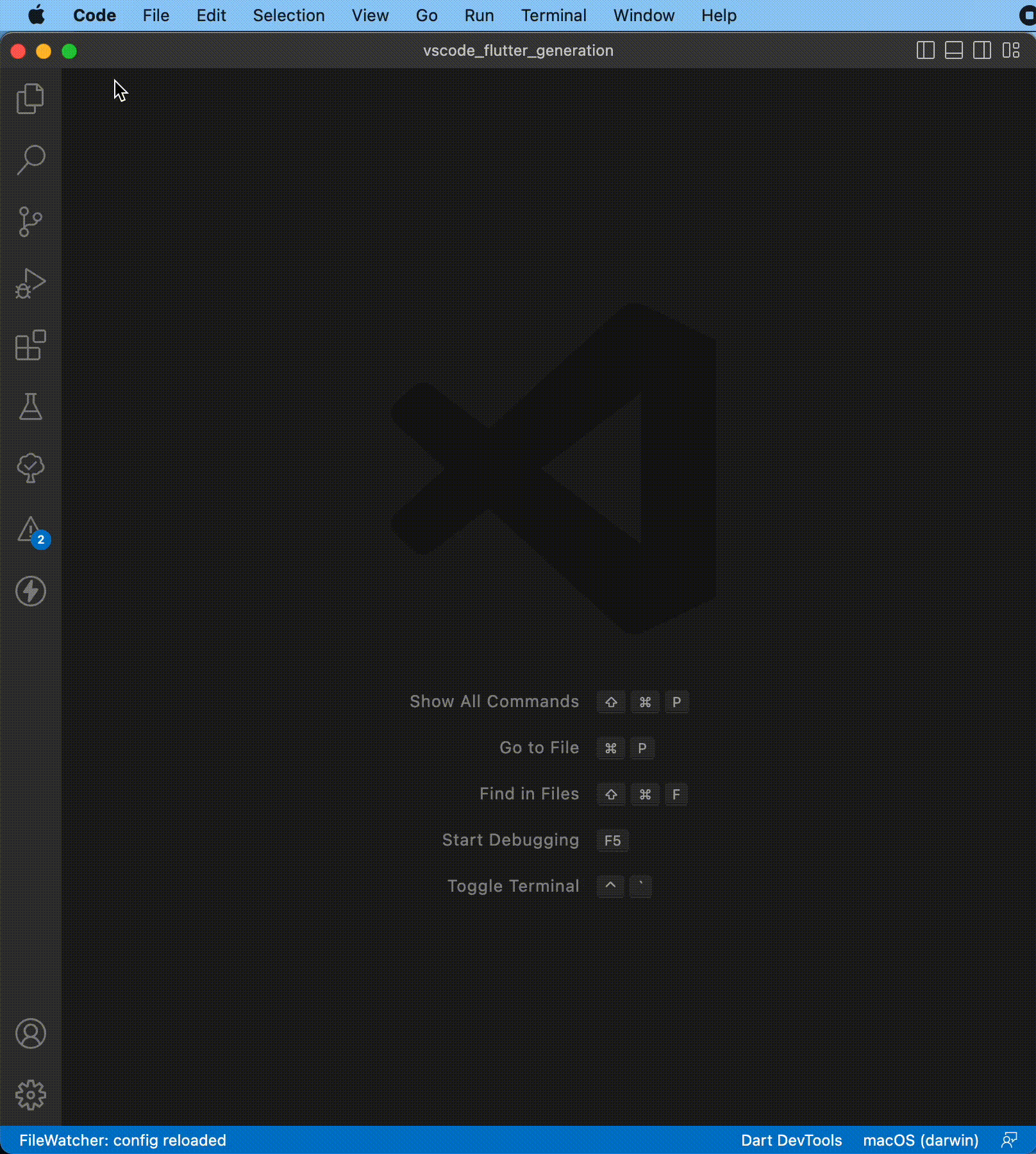The height and width of the screenshot is (1154, 1036).
Task: Open the Accounts icon
Action: coord(30,1033)
